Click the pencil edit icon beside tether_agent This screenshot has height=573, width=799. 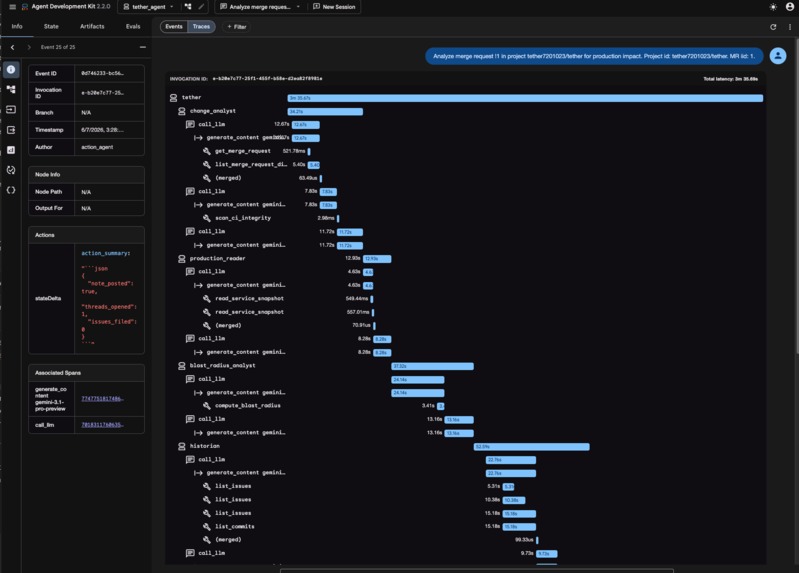[201, 7]
